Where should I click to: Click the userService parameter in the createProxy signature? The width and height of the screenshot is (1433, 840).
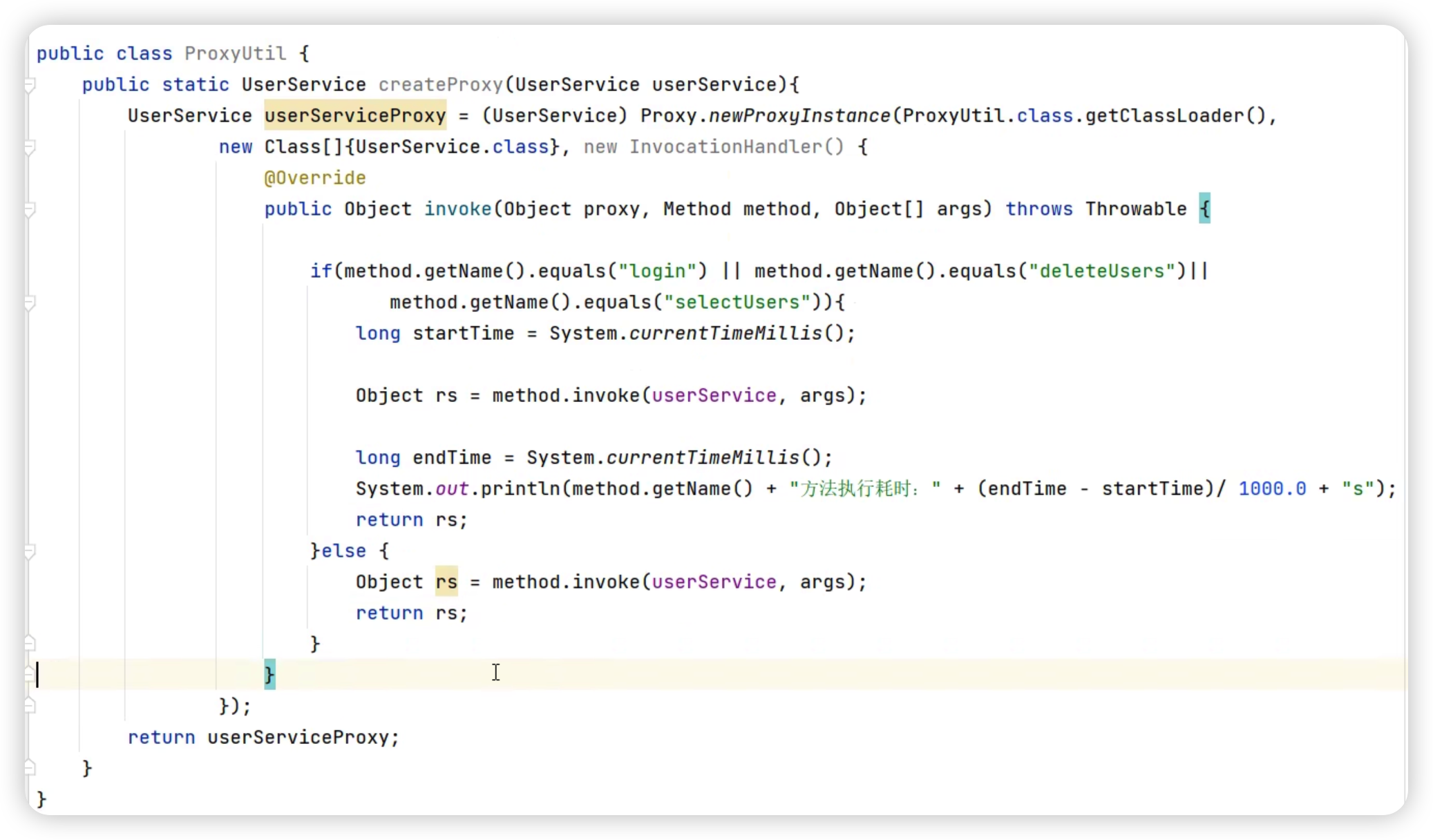714,84
